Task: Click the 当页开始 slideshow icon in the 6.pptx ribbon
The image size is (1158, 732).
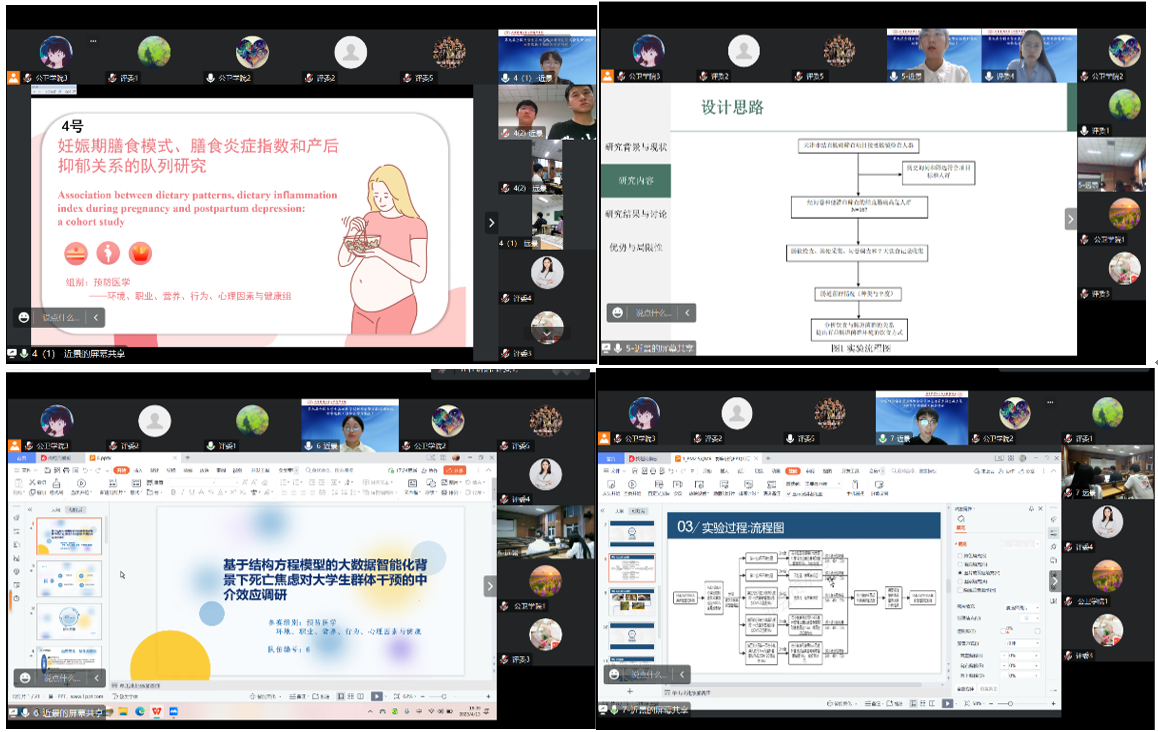Action: coord(81,485)
